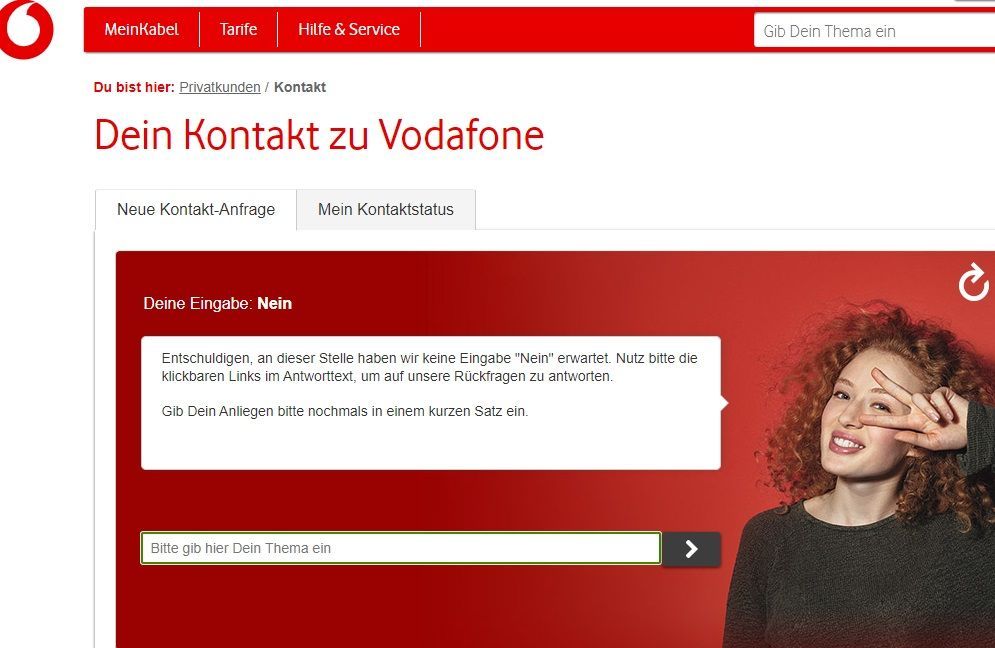
Task: Click the Vodafone logo icon
Action: point(26,29)
